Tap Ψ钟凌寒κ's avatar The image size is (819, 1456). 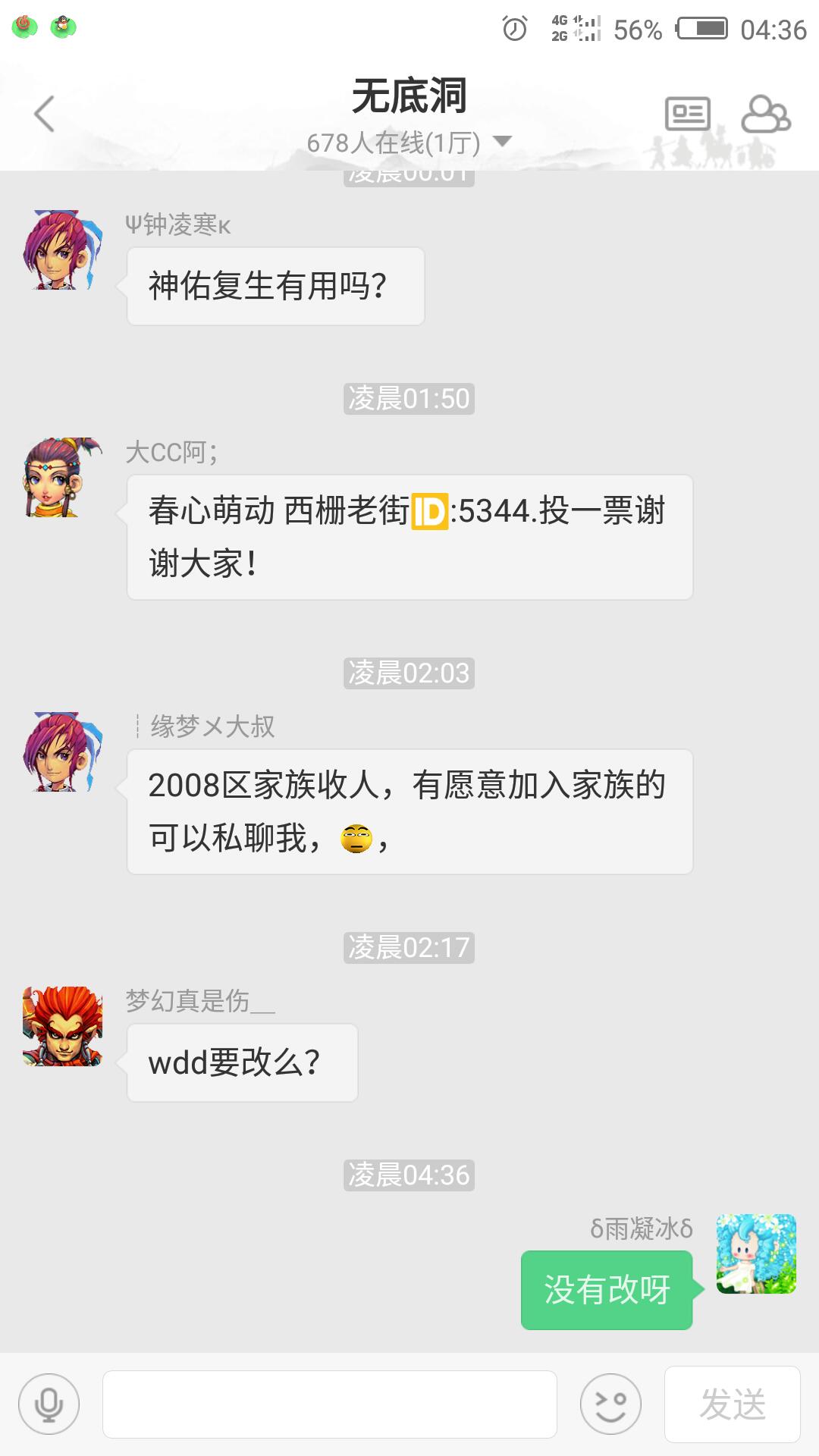62,249
